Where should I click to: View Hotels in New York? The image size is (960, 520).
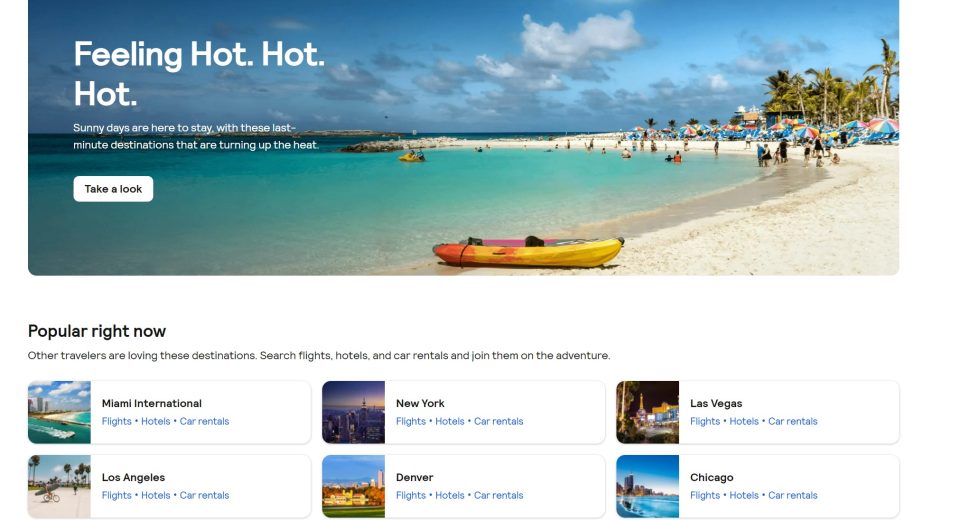point(450,421)
